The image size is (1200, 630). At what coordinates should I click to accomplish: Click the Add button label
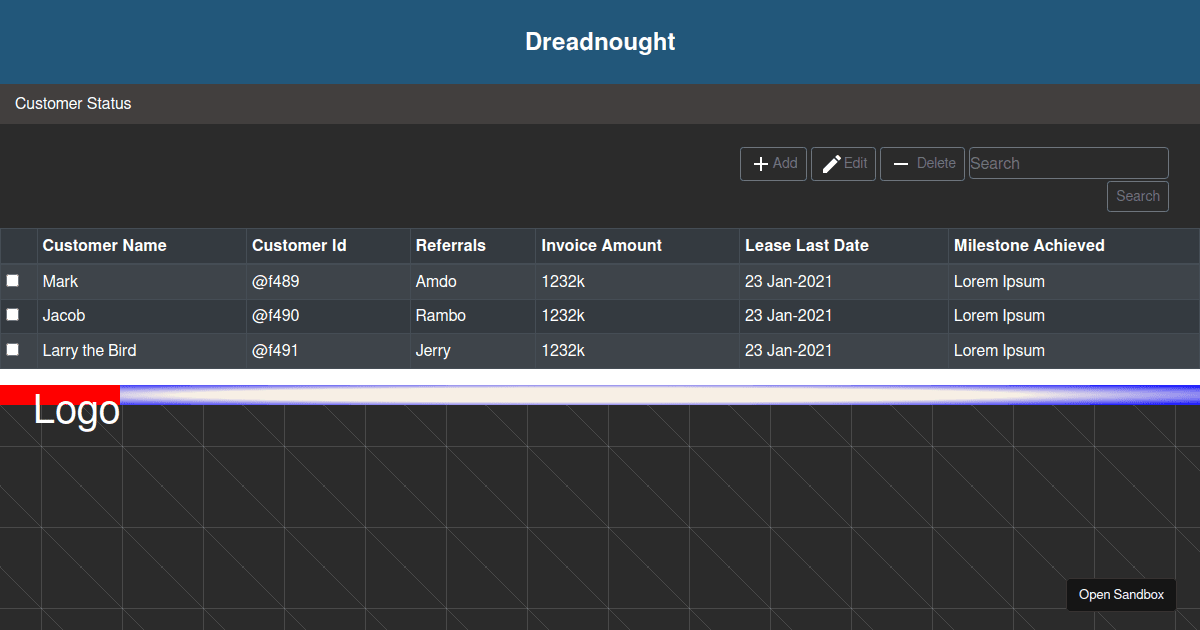[x=785, y=163]
